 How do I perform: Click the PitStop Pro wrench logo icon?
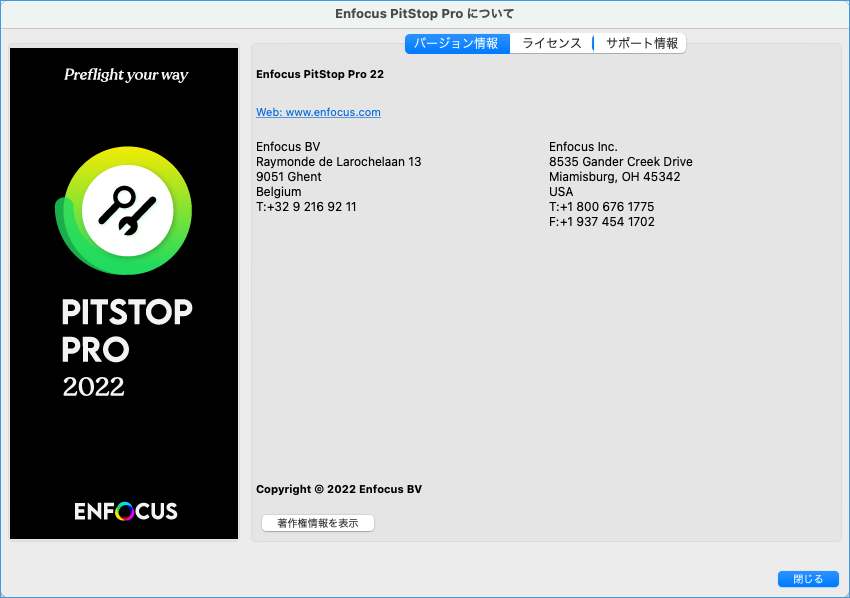pyautogui.click(x=124, y=211)
